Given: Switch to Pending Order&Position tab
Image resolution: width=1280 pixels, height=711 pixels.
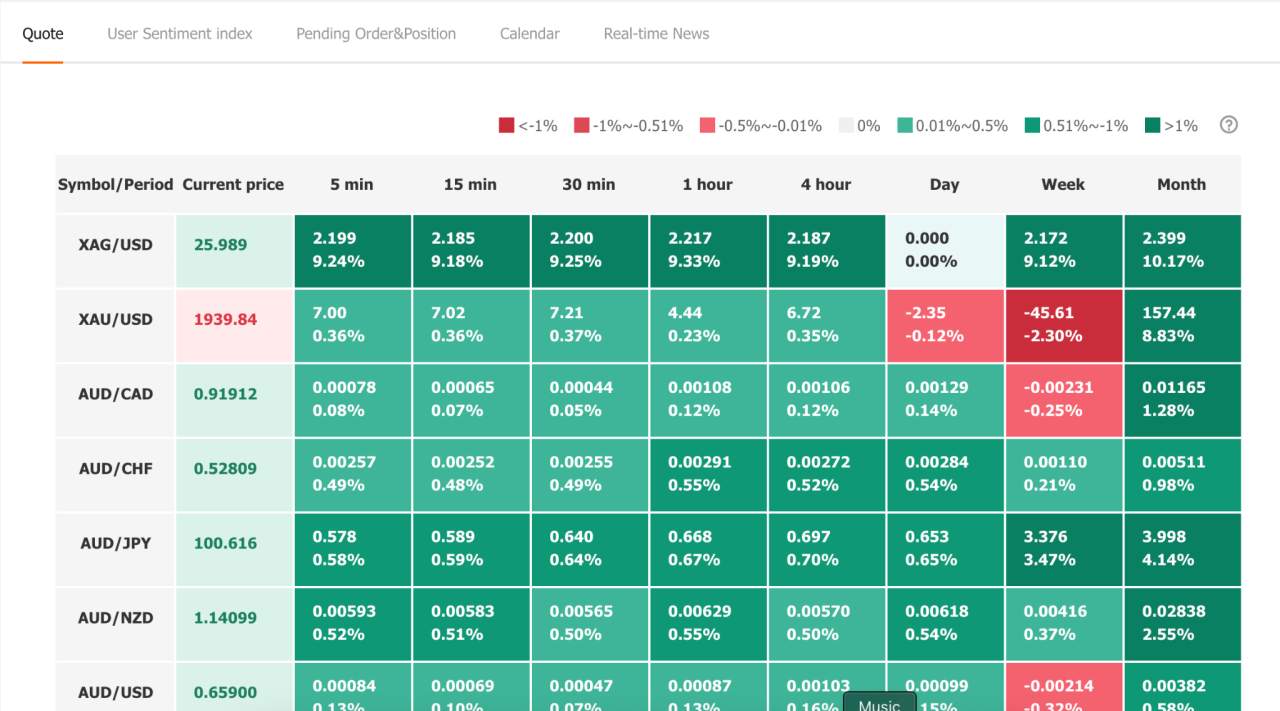Looking at the screenshot, I should pyautogui.click(x=376, y=34).
